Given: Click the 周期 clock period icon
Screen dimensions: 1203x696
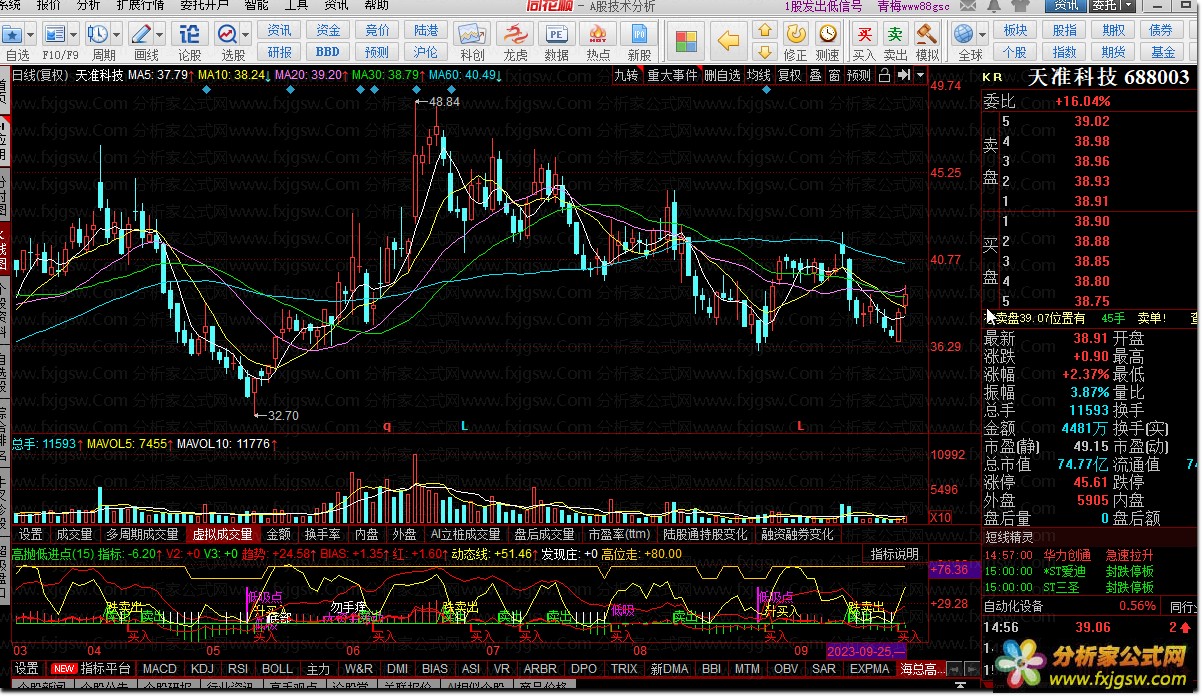Looking at the screenshot, I should click(100, 35).
